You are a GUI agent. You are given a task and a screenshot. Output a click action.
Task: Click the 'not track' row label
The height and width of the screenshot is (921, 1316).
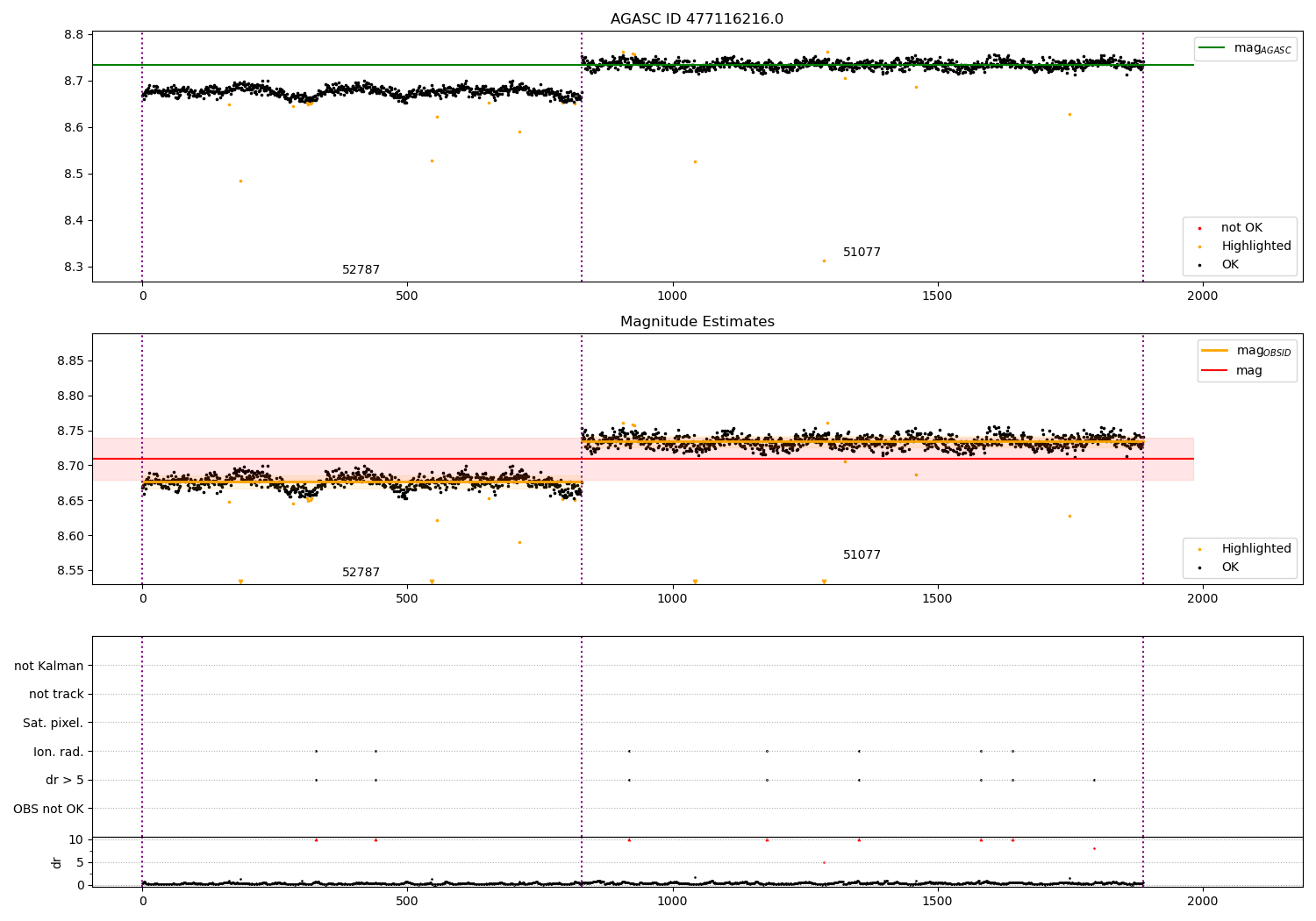point(56,694)
